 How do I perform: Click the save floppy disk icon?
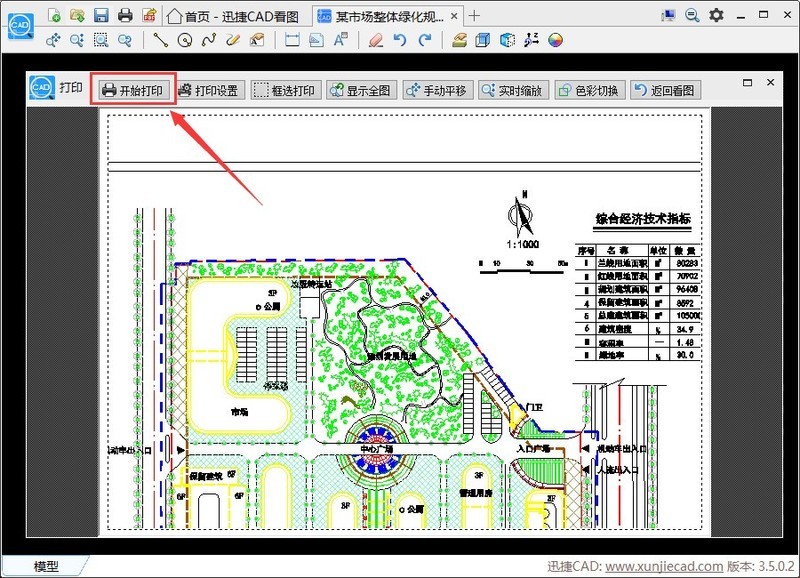101,15
